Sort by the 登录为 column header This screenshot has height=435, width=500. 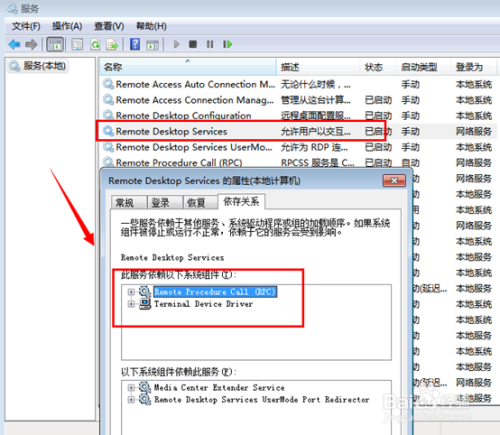pyautogui.click(x=474, y=67)
